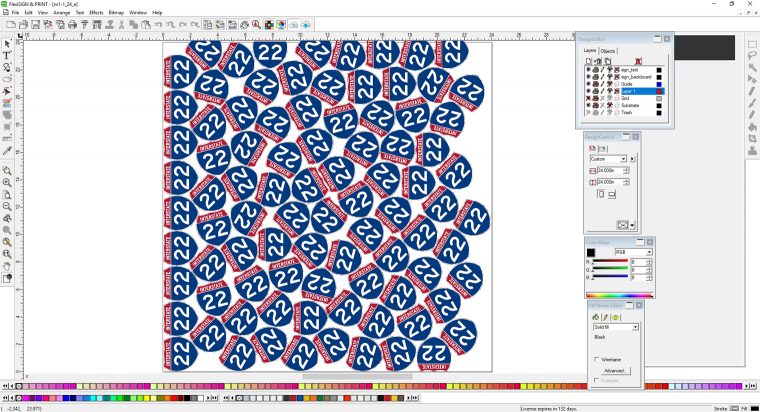
Task: Toggle printable icon of sign_text layer
Action: 596,70
